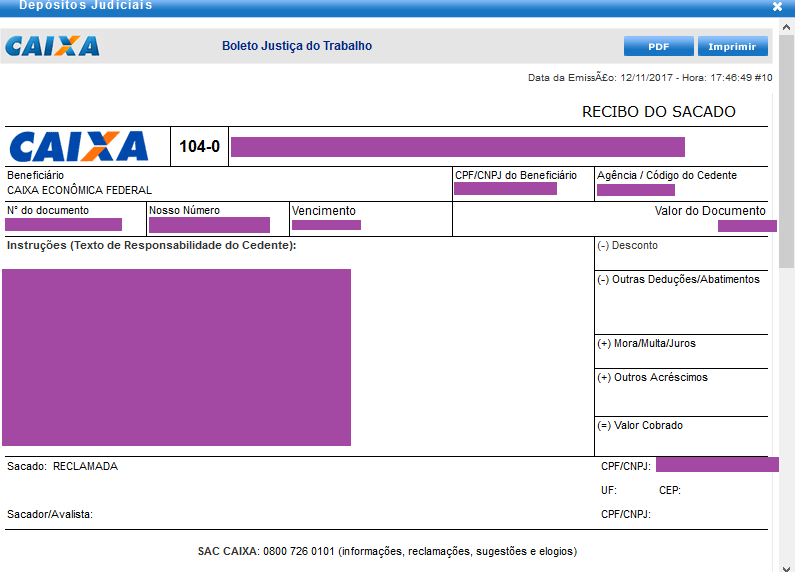This screenshot has width=795, height=572.
Task: Click the Data da Emissão timestamp line
Action: pos(650,78)
